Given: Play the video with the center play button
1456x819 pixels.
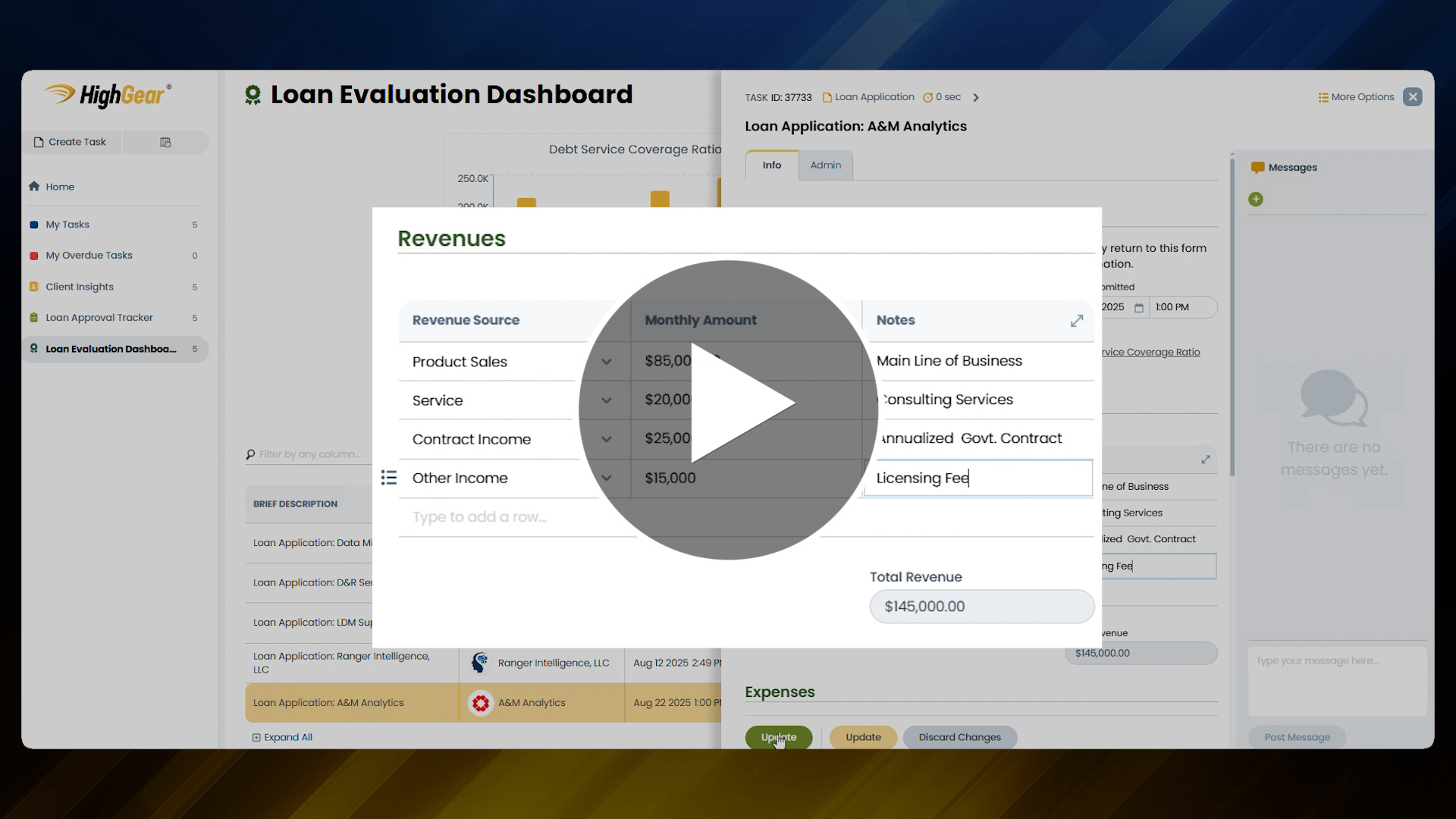Looking at the screenshot, I should click(x=728, y=409).
